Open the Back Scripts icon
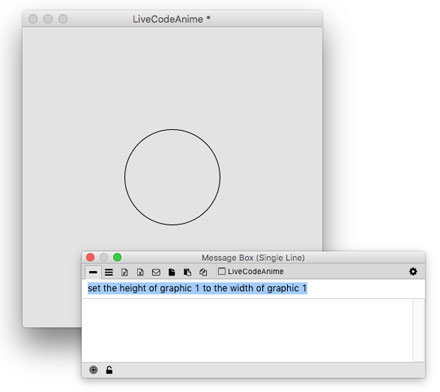The height and width of the screenshot is (392, 440). pos(187,272)
